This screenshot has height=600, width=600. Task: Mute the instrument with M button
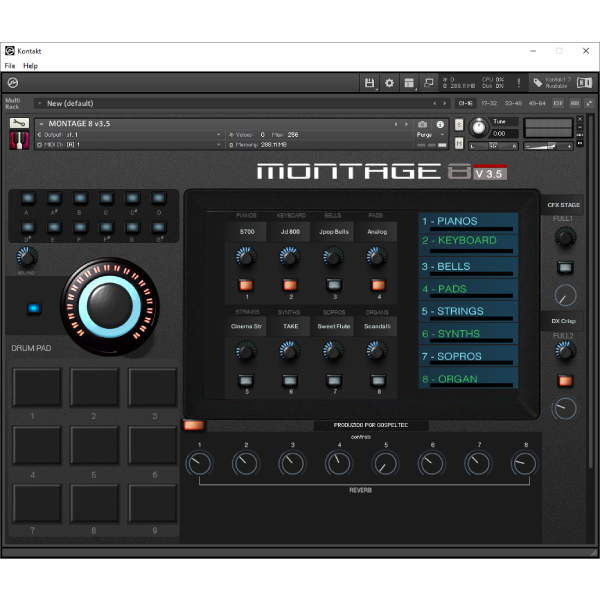[459, 143]
